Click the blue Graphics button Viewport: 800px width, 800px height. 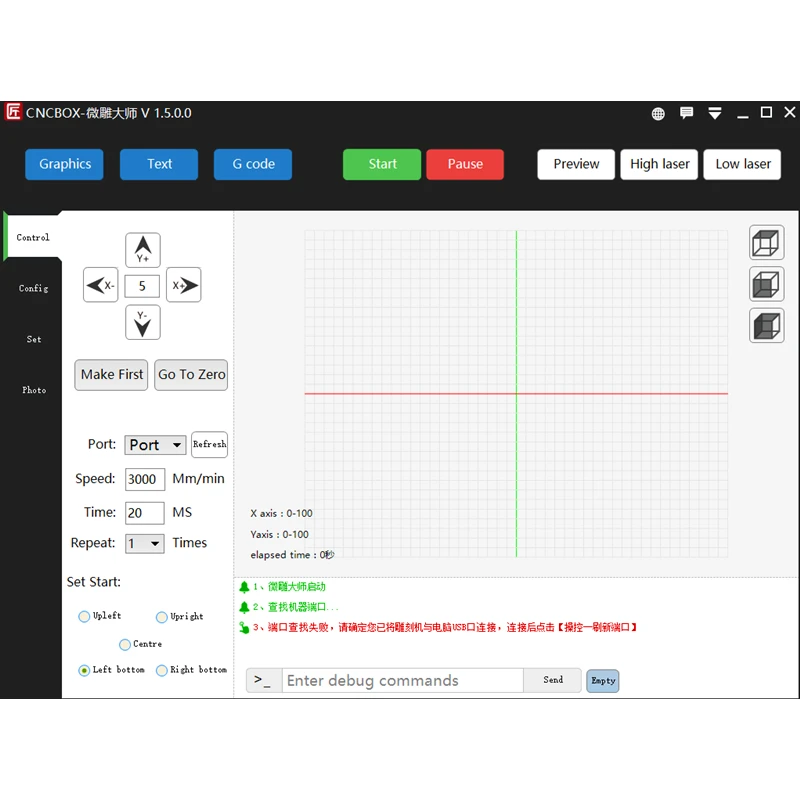[x=64, y=164]
